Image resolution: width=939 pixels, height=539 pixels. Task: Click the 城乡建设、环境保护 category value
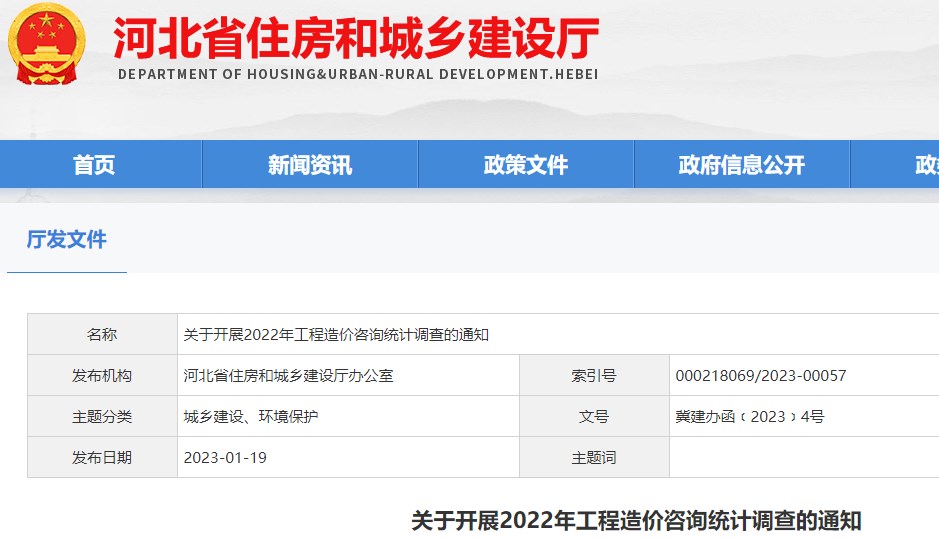[x=251, y=417]
